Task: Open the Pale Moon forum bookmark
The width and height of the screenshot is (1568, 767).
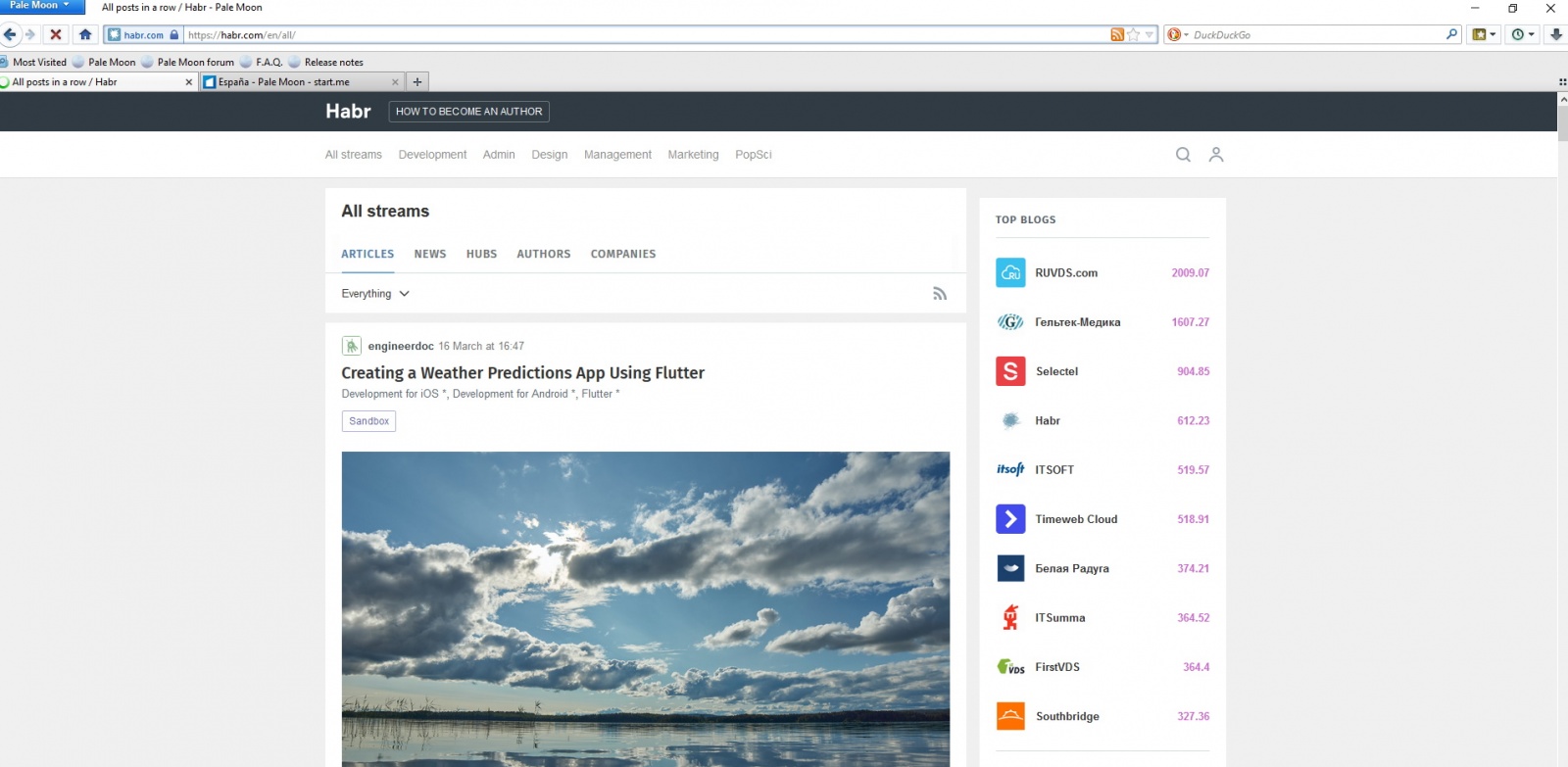Action: [187, 62]
